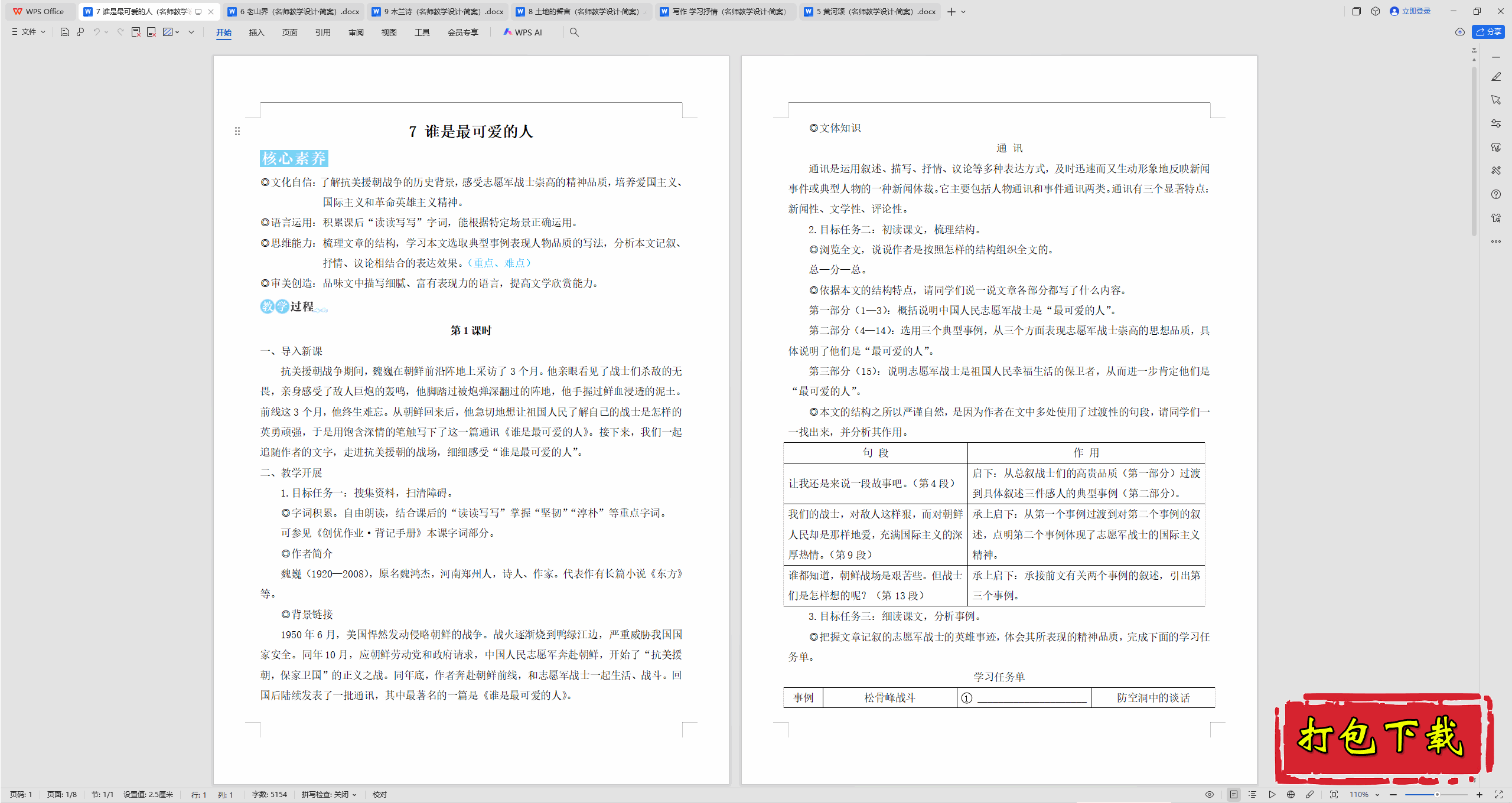Toggle the eye protection mode icon in the status bar
Image resolution: width=1512 pixels, height=803 pixels.
pyautogui.click(x=1210, y=795)
